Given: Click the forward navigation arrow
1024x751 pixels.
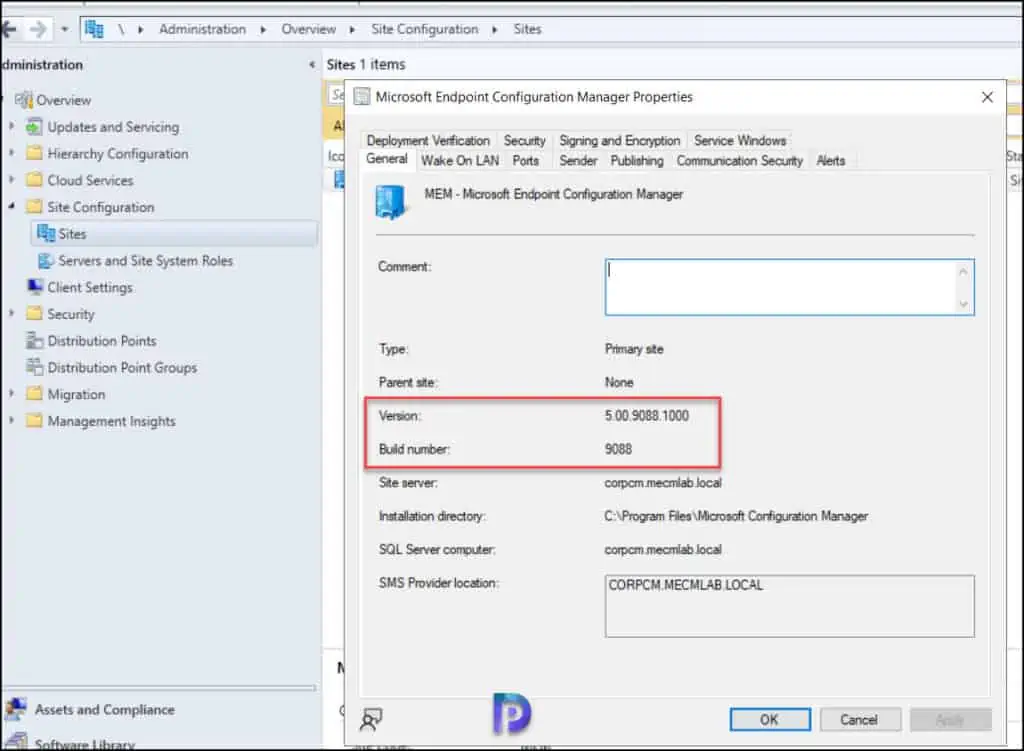Looking at the screenshot, I should click(39, 29).
